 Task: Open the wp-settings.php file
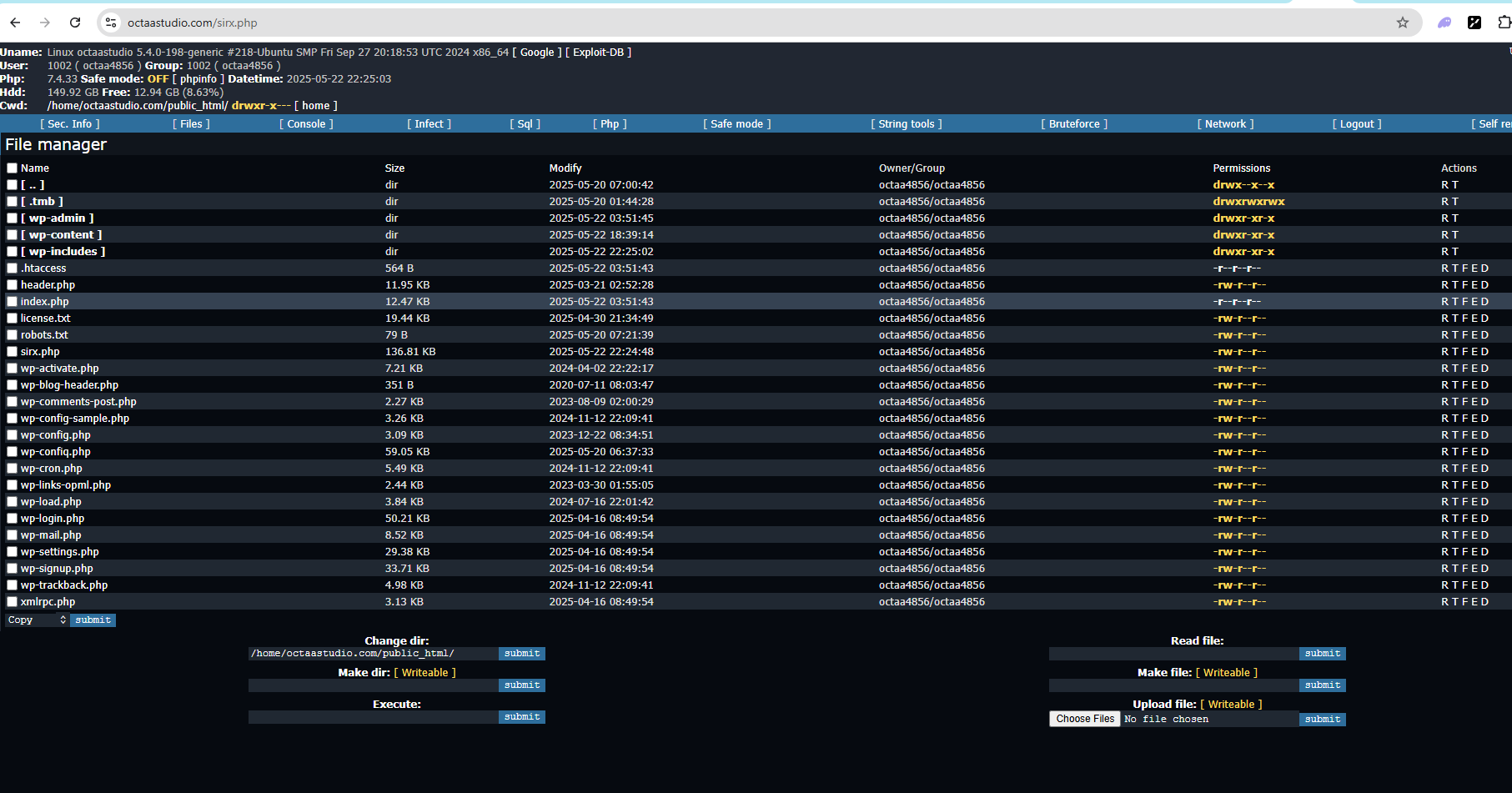(59, 551)
